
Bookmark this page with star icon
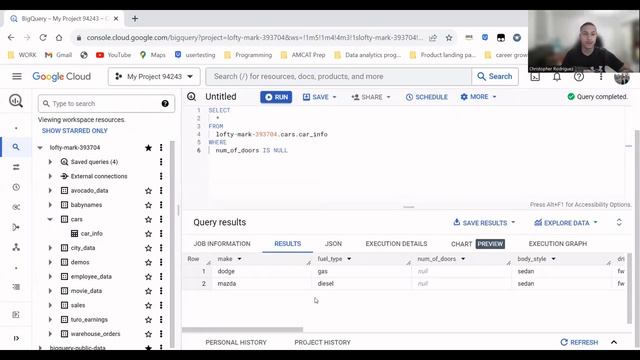[449, 38]
